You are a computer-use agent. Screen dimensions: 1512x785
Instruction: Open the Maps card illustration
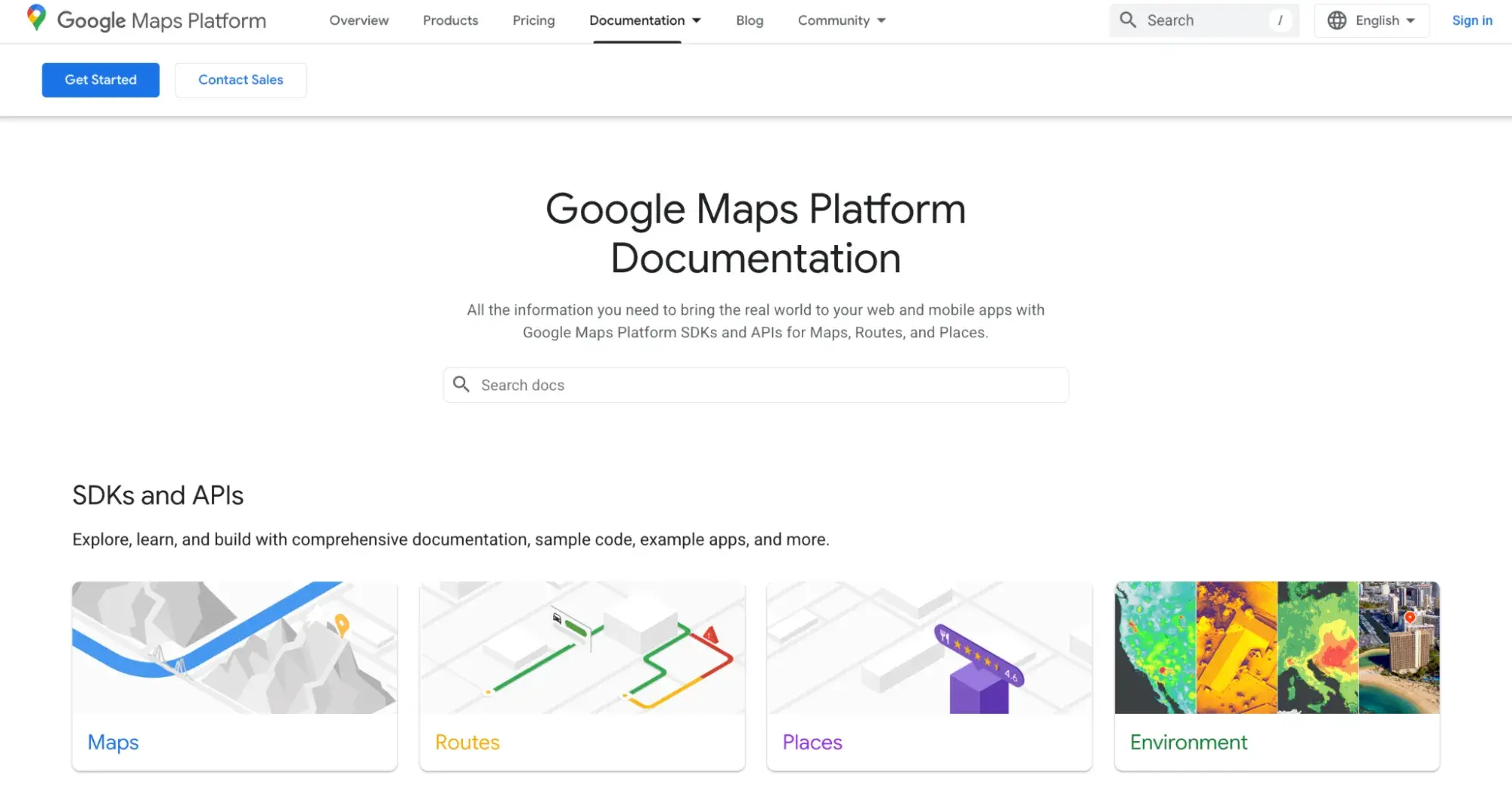[x=234, y=647]
